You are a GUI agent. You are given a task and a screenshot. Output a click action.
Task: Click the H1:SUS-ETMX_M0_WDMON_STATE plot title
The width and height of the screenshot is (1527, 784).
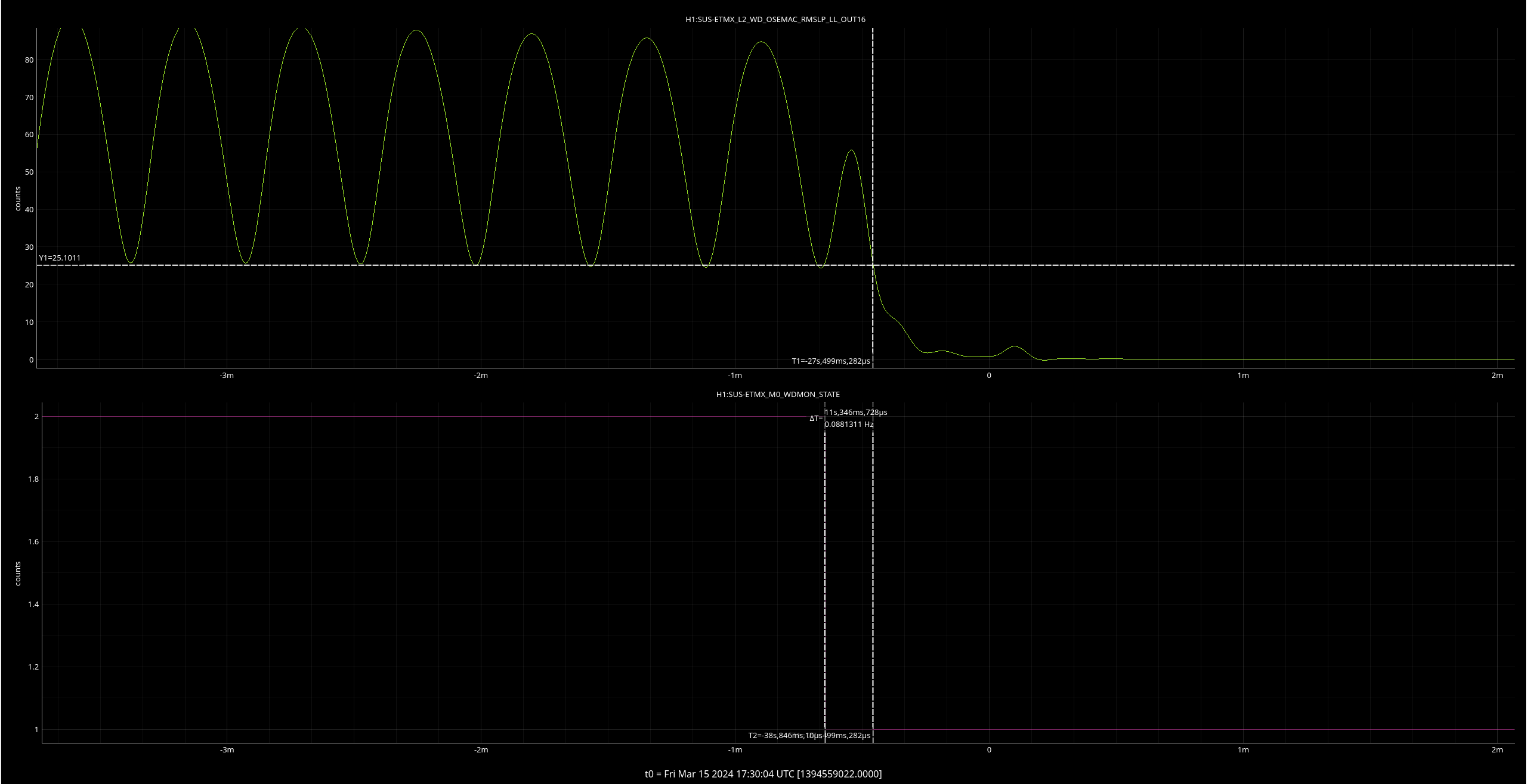point(777,394)
